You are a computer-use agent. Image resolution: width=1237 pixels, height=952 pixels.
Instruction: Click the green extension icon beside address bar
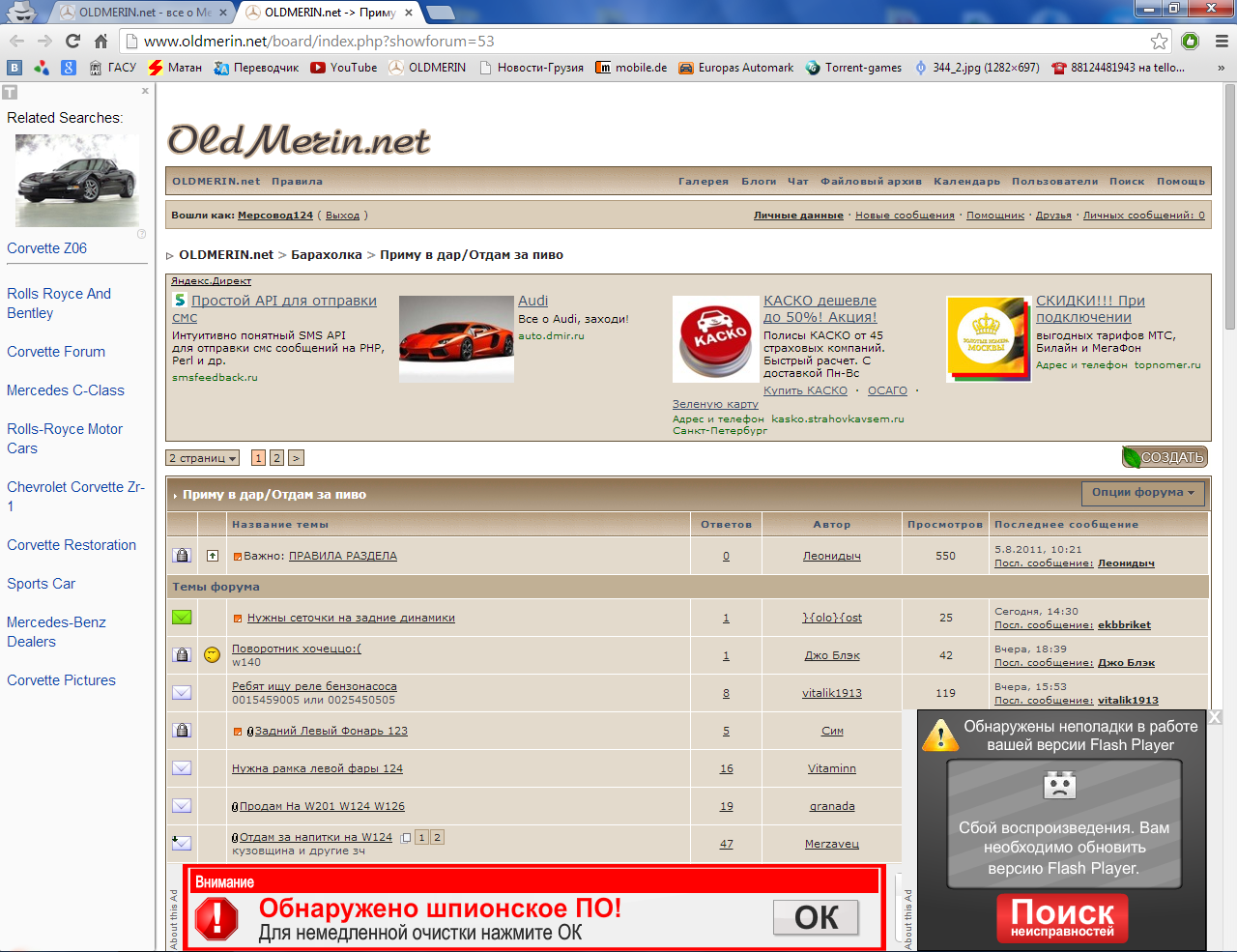point(1191,41)
